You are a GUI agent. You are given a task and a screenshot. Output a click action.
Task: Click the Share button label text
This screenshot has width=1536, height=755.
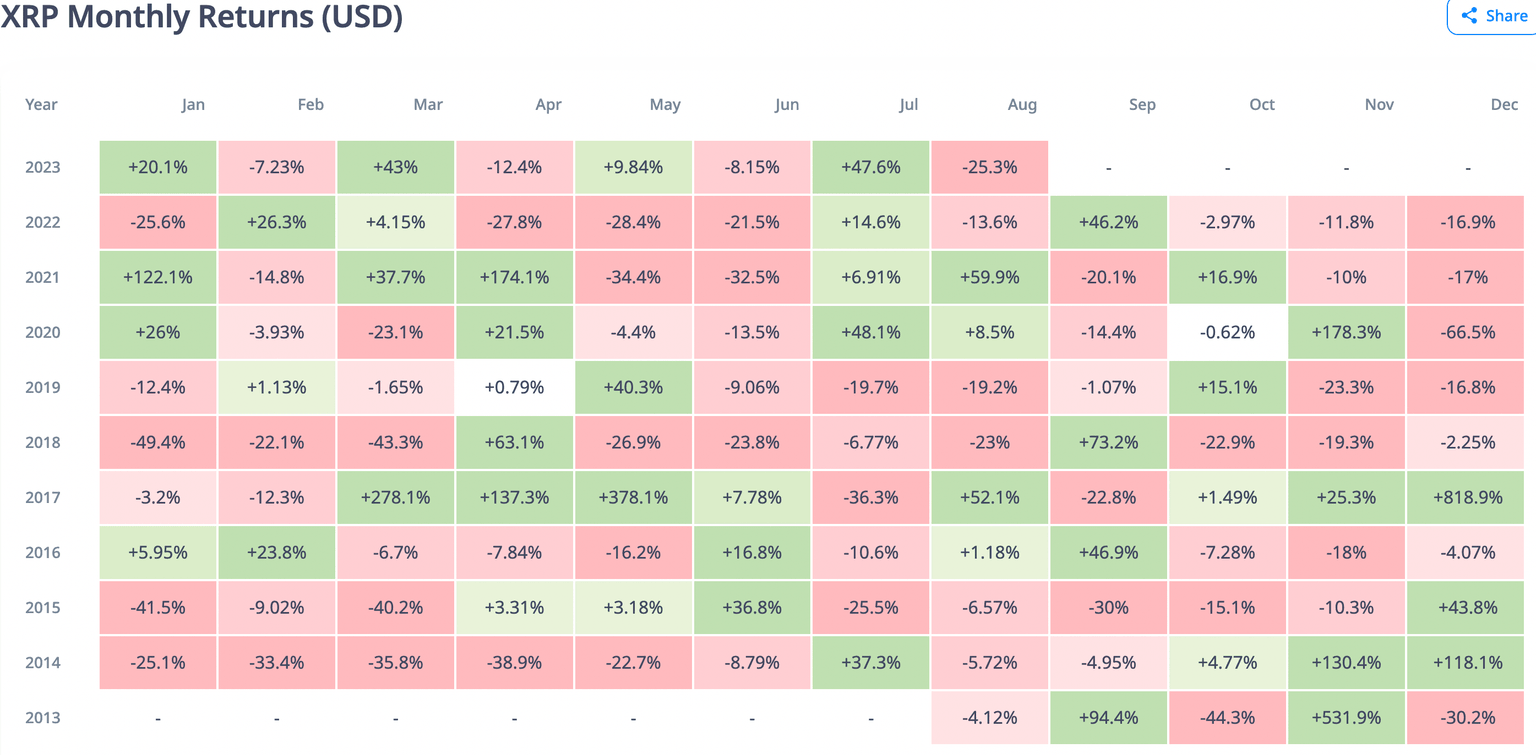[x=1503, y=15]
